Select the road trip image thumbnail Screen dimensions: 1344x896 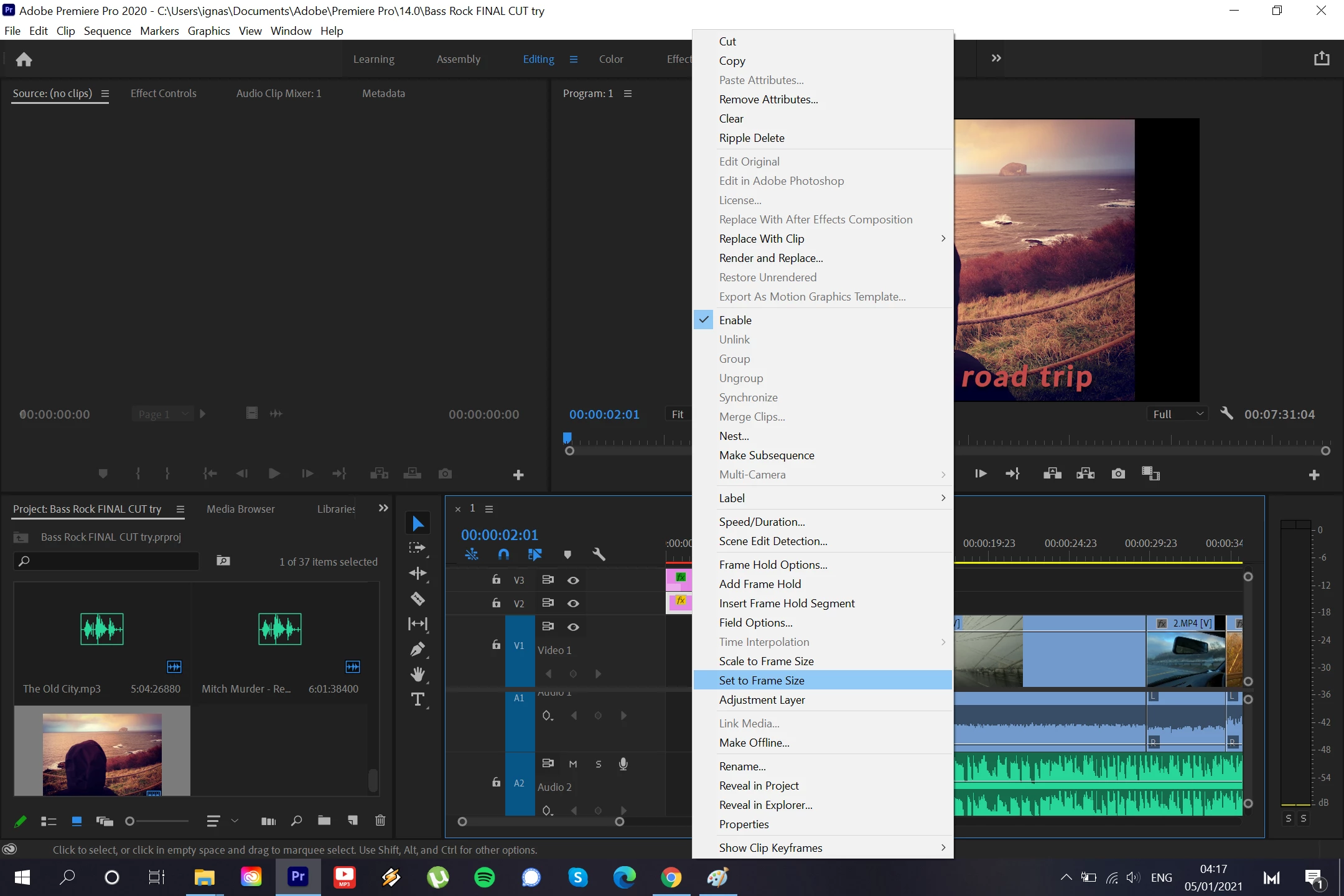pos(102,754)
